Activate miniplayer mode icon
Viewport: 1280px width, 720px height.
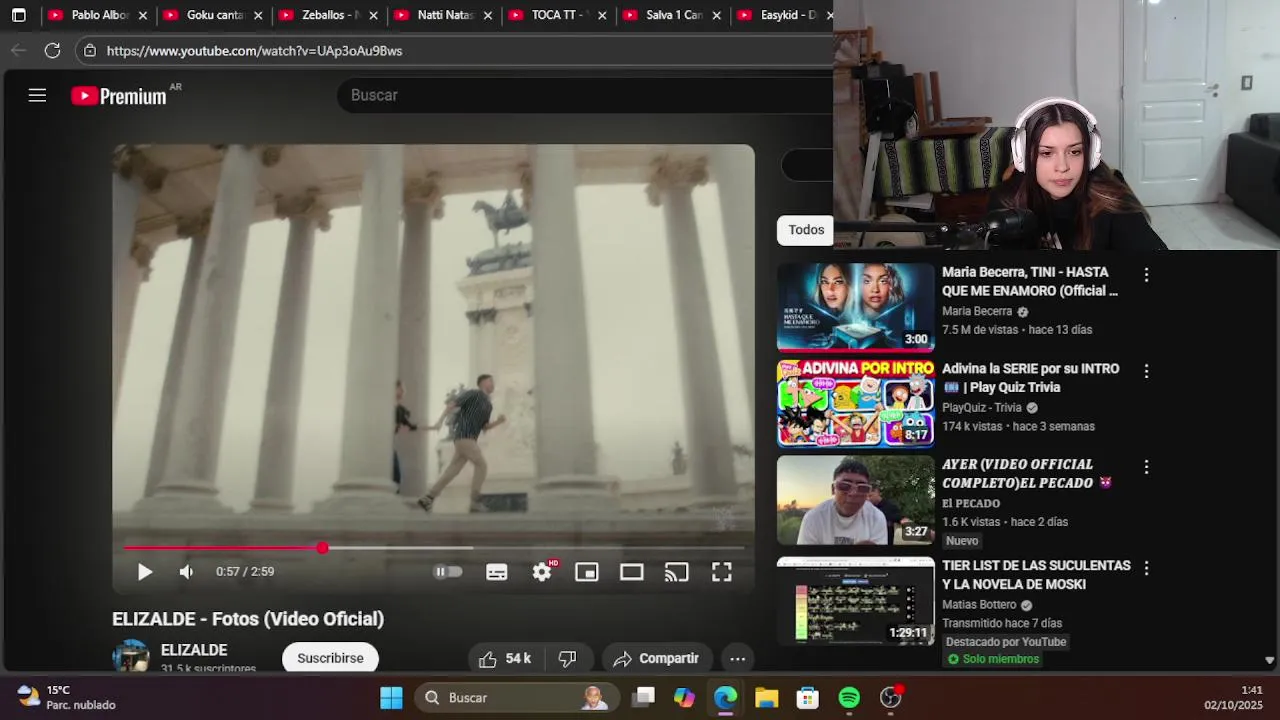587,572
